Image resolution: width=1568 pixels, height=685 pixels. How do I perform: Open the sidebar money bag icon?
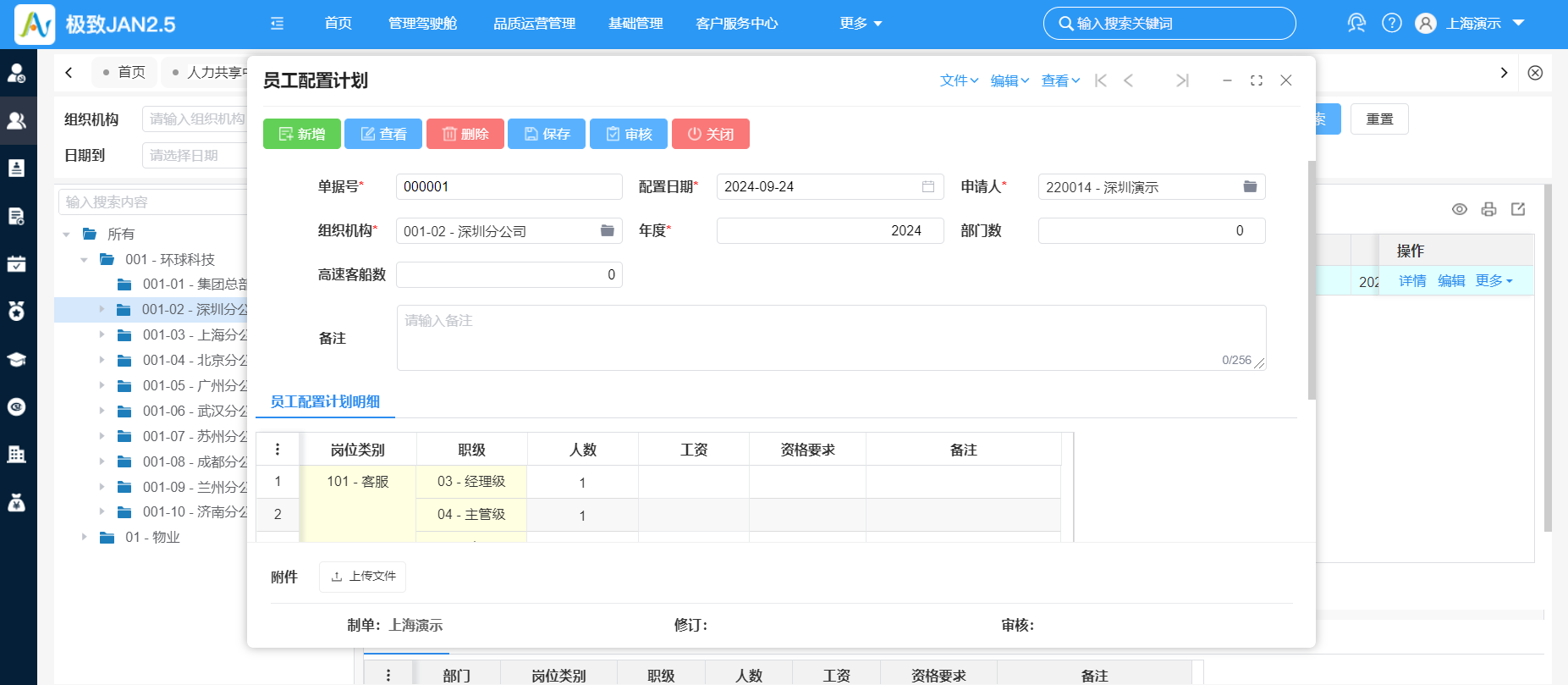pyautogui.click(x=16, y=502)
